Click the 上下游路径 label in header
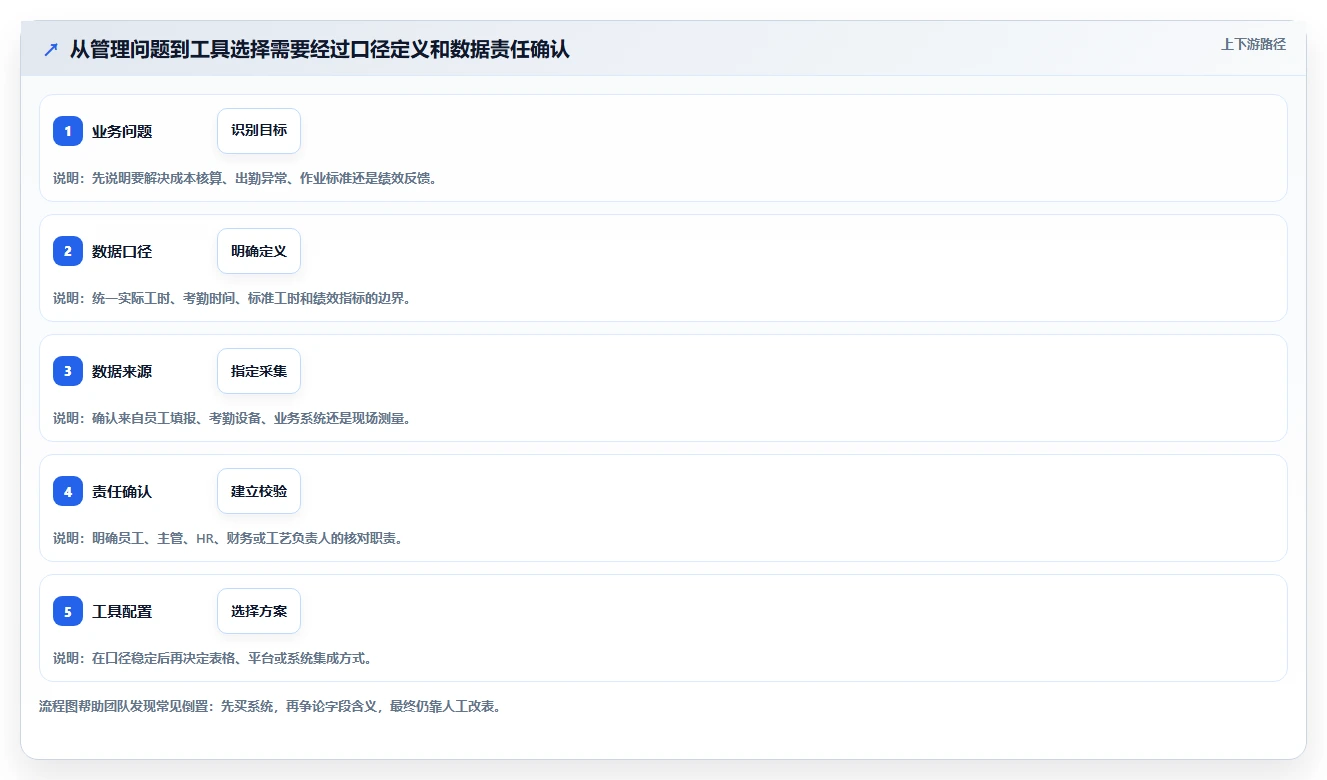The width and height of the screenshot is (1327, 780). [x=1253, y=44]
